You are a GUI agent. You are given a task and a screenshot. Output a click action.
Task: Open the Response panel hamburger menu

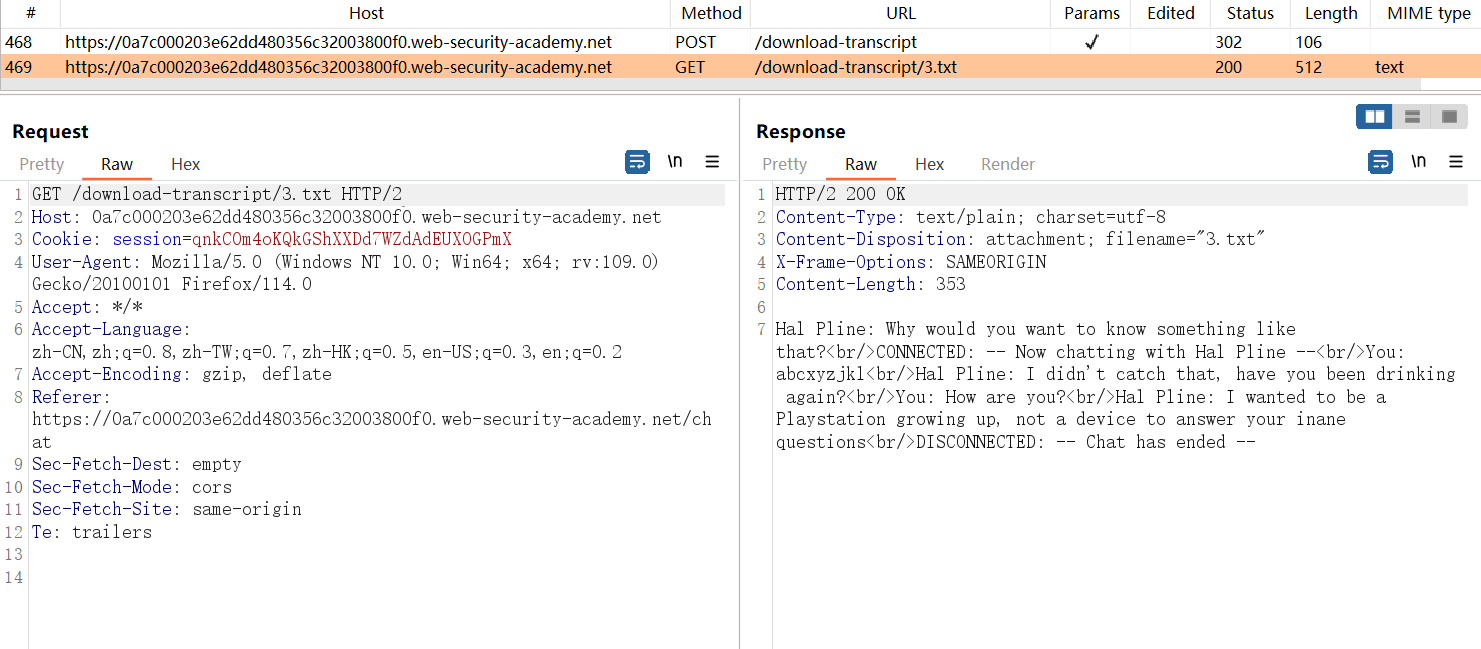tap(1455, 162)
